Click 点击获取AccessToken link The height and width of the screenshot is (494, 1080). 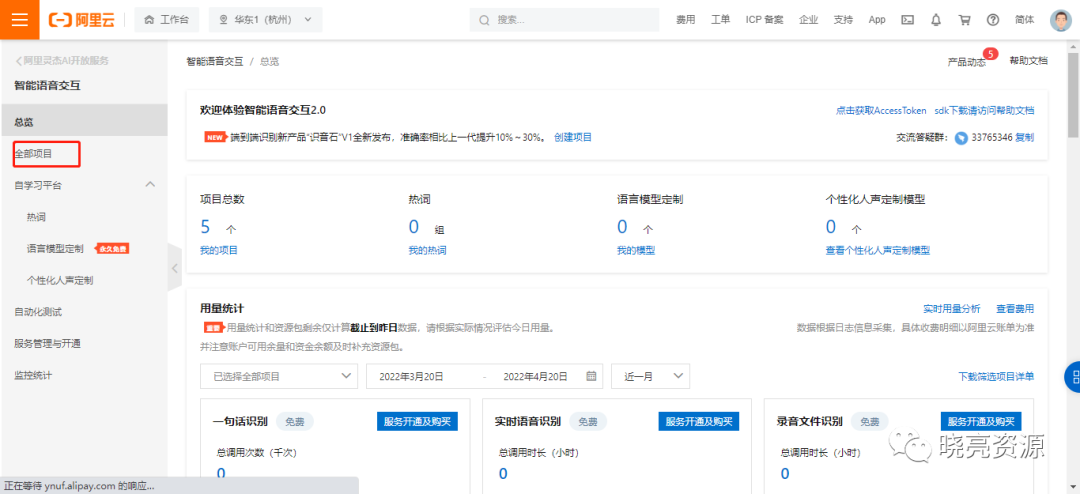(x=881, y=111)
